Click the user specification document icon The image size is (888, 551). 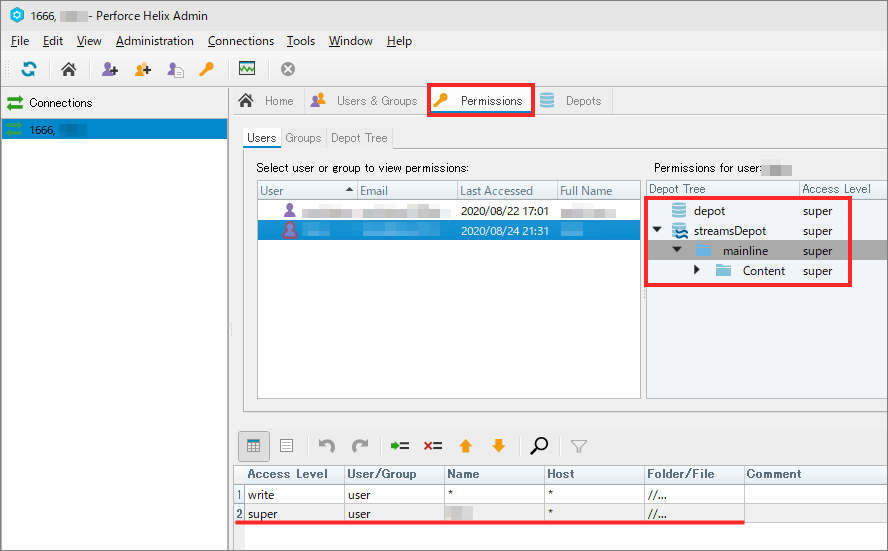coord(175,69)
